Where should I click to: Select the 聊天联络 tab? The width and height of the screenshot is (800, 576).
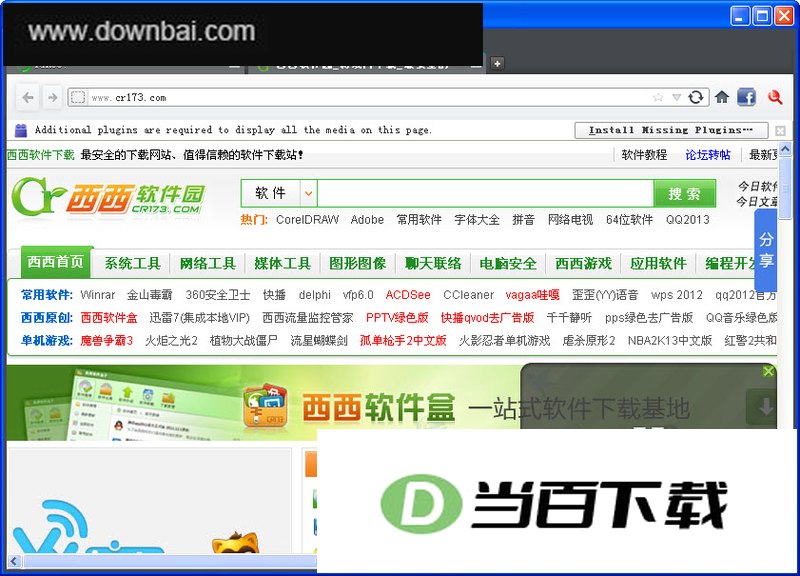pos(433,263)
